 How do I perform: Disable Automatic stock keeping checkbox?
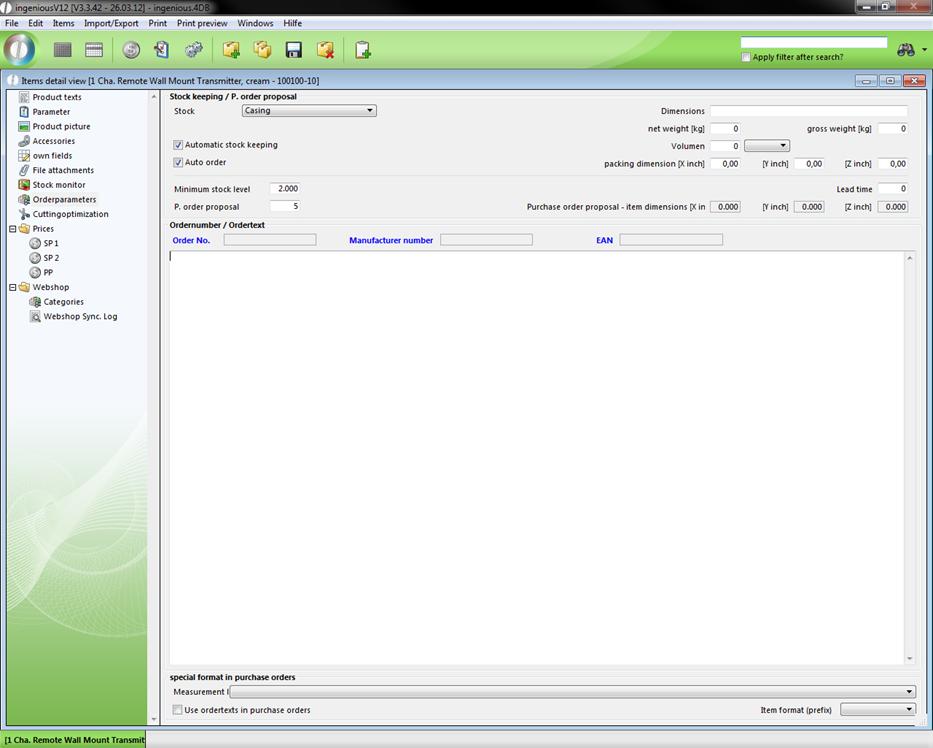click(x=179, y=145)
